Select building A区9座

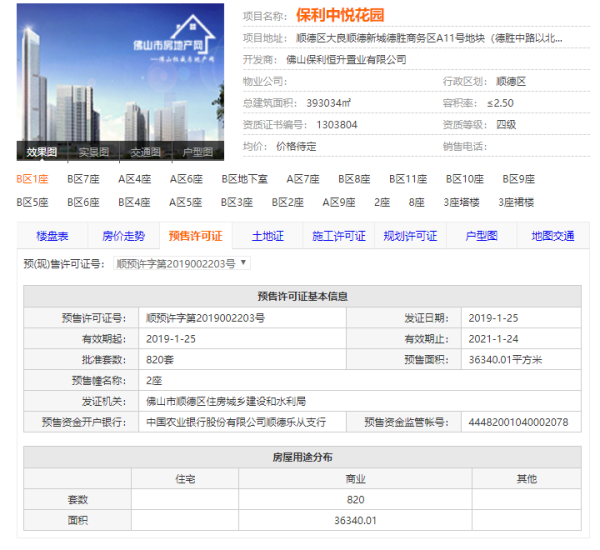tap(339, 202)
